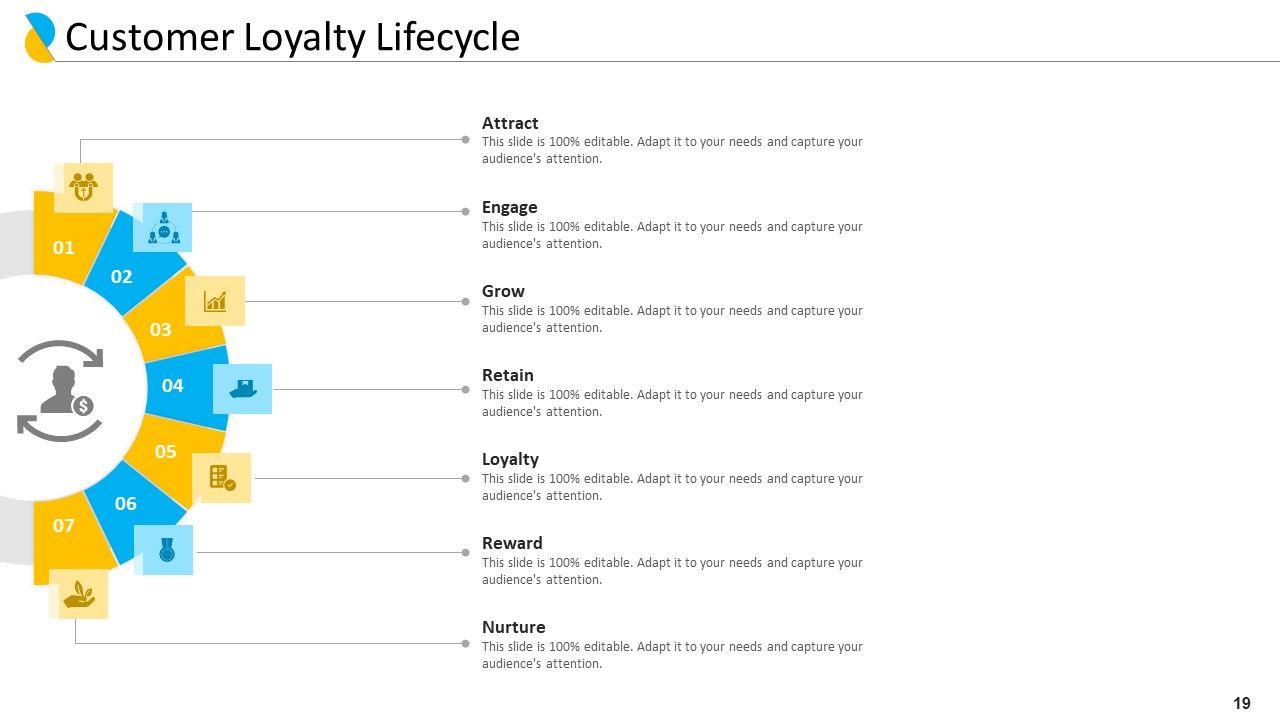Click slide number 19

tap(1241, 703)
